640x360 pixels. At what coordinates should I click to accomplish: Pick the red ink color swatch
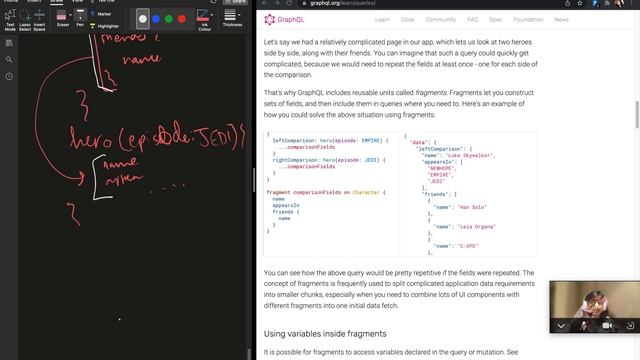182,19
